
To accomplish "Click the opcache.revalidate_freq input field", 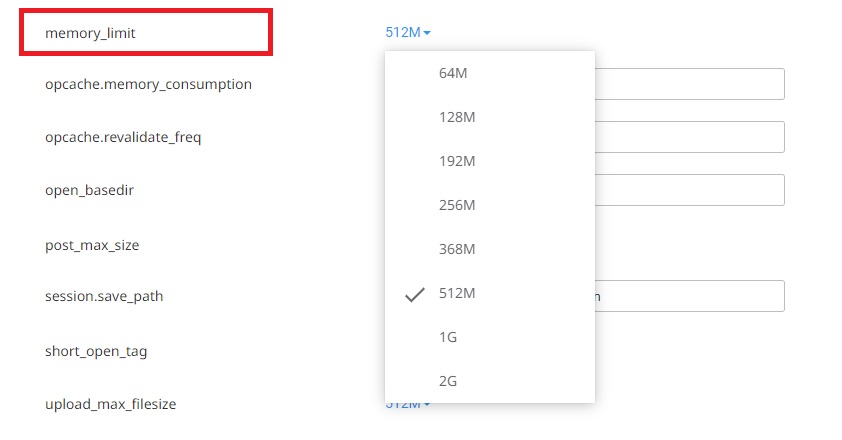I will point(689,137).
